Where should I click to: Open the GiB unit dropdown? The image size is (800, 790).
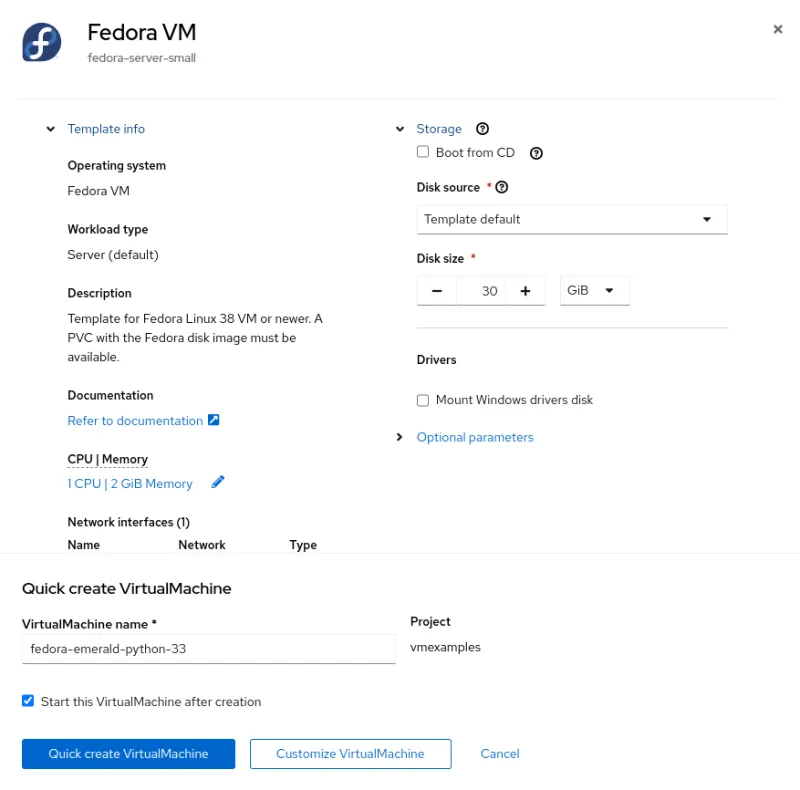(x=594, y=290)
